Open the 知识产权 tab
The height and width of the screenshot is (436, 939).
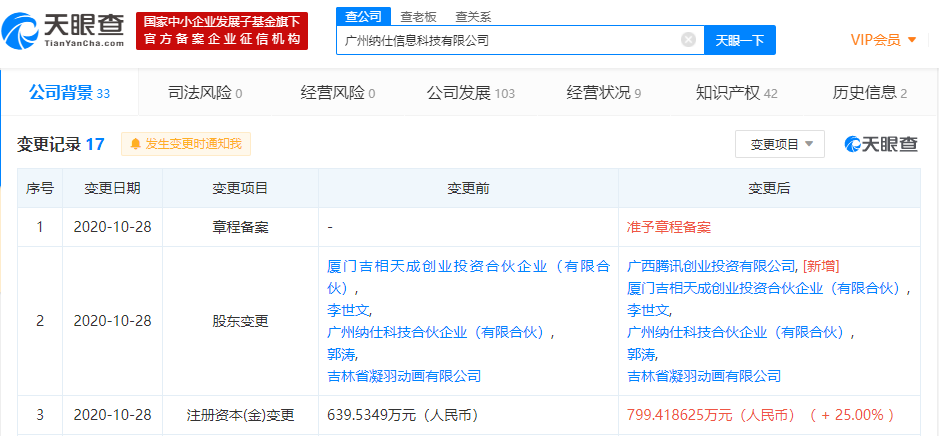[x=737, y=93]
